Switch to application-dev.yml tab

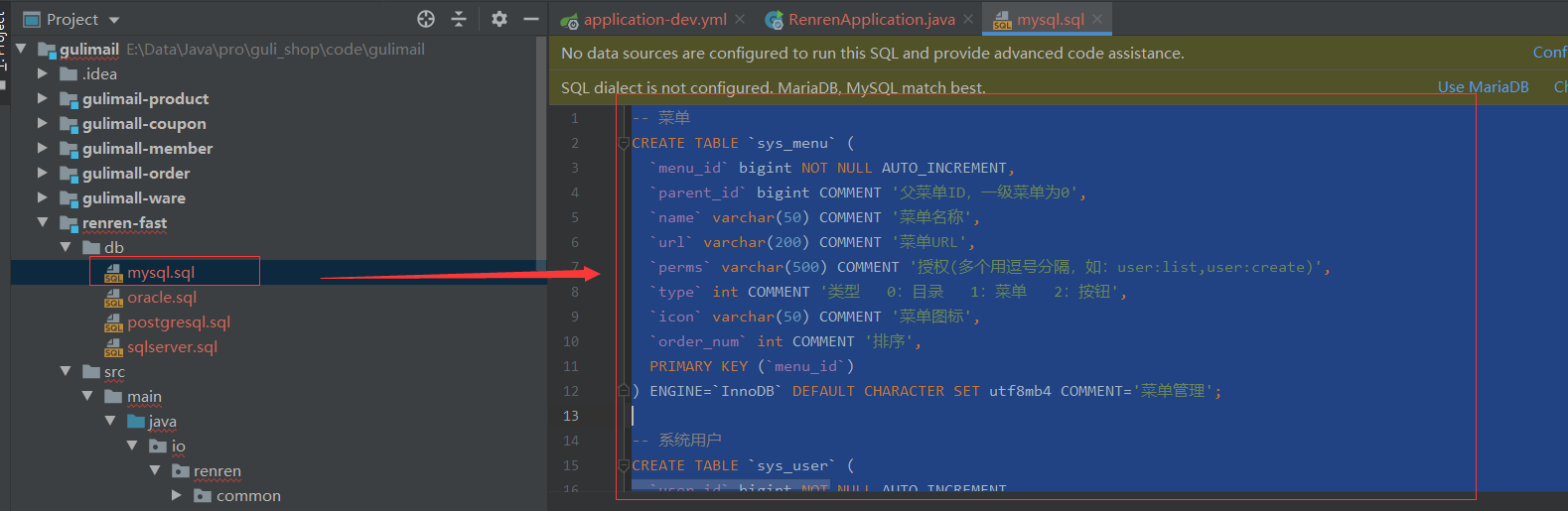[x=654, y=19]
